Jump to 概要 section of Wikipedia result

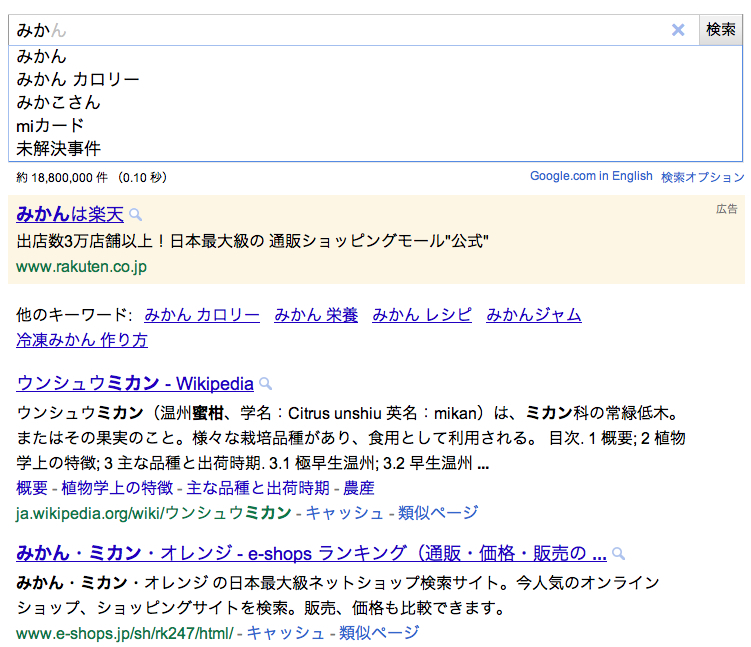coord(32,488)
